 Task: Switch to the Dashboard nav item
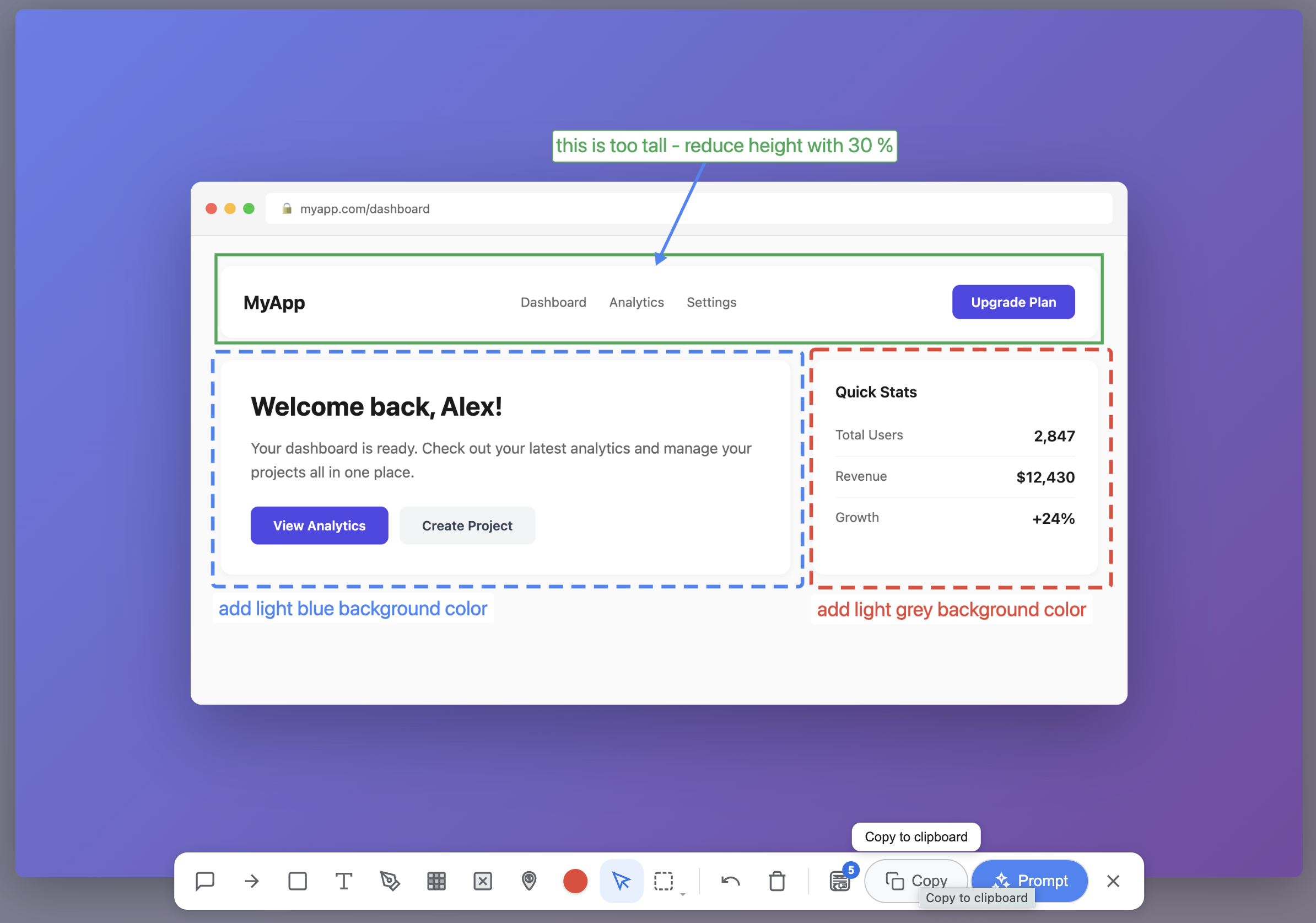point(553,302)
